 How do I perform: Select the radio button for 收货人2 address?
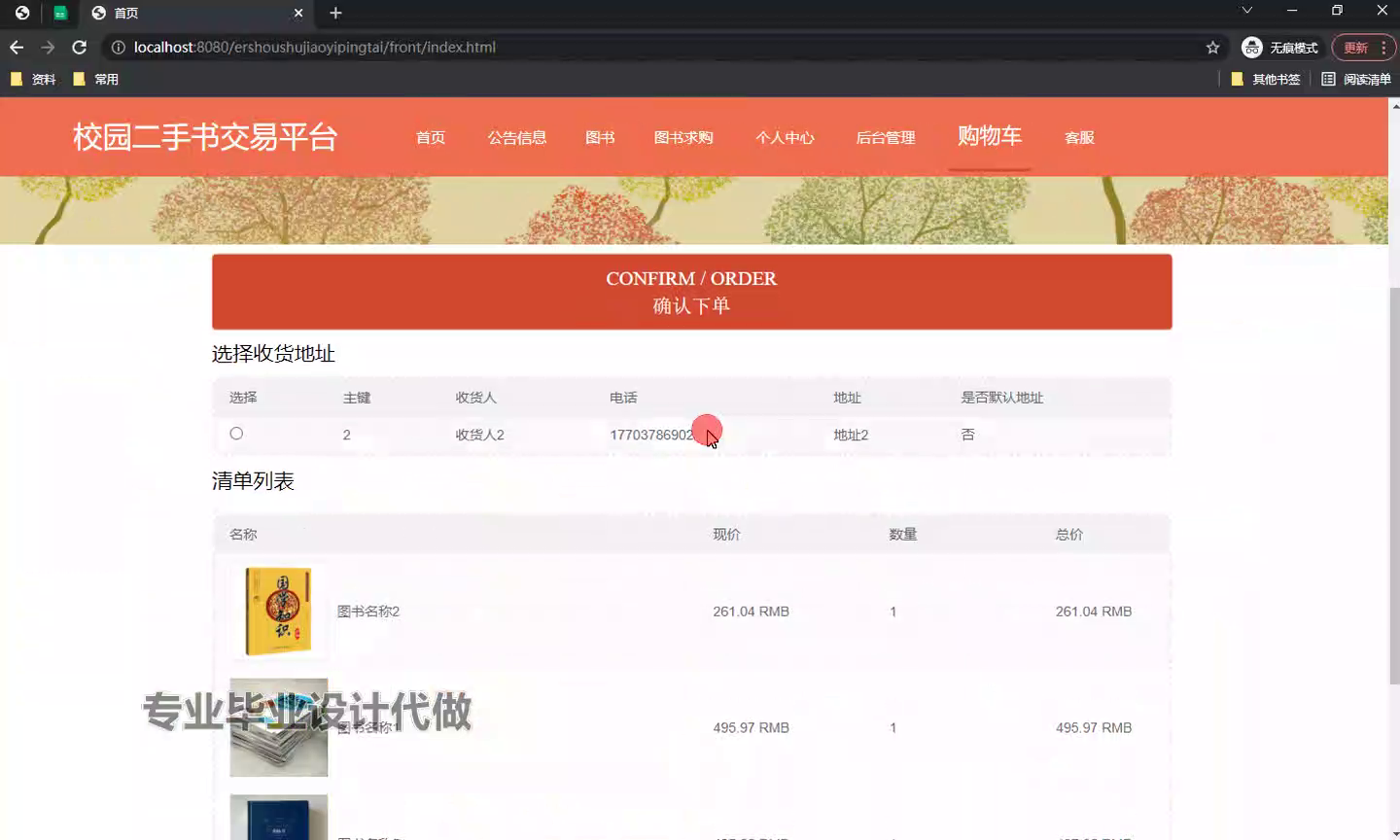(x=236, y=434)
